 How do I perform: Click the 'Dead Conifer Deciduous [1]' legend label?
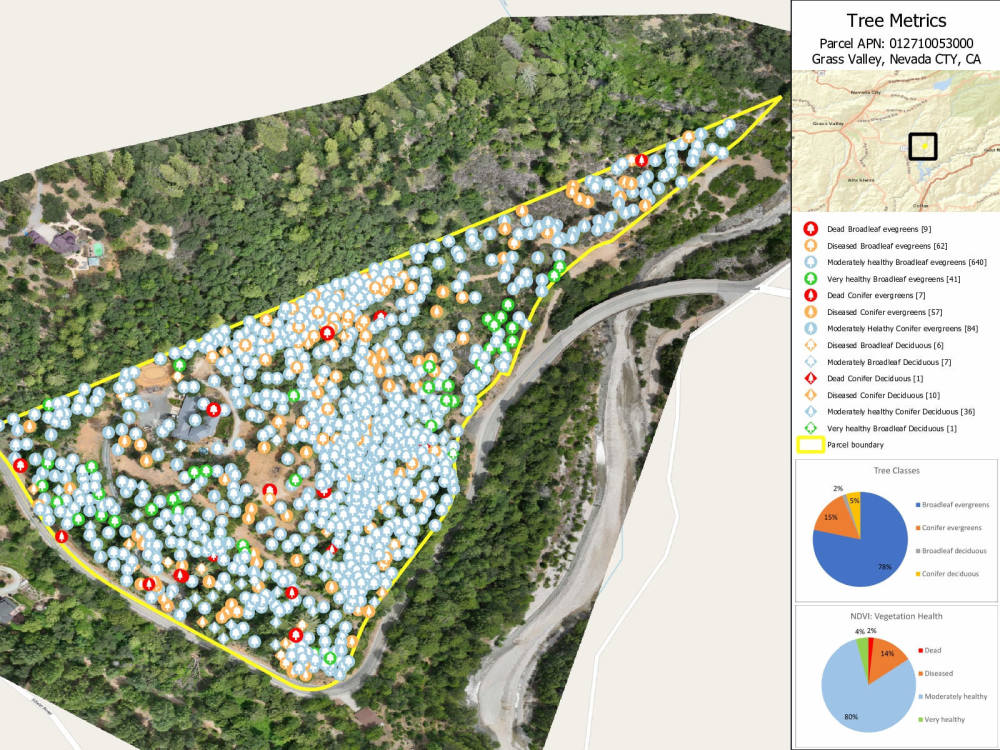coord(875,378)
